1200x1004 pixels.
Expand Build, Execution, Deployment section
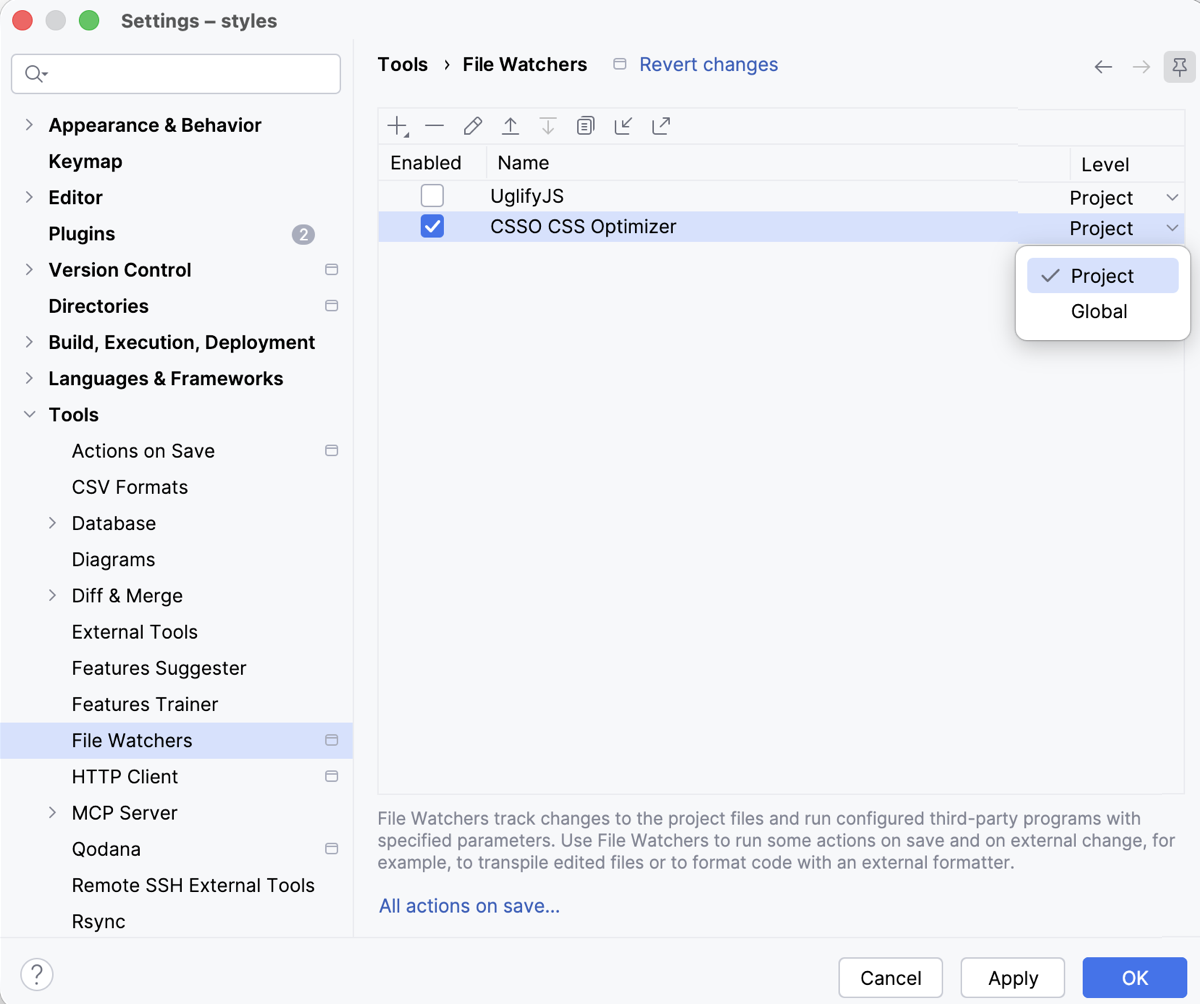(29, 342)
